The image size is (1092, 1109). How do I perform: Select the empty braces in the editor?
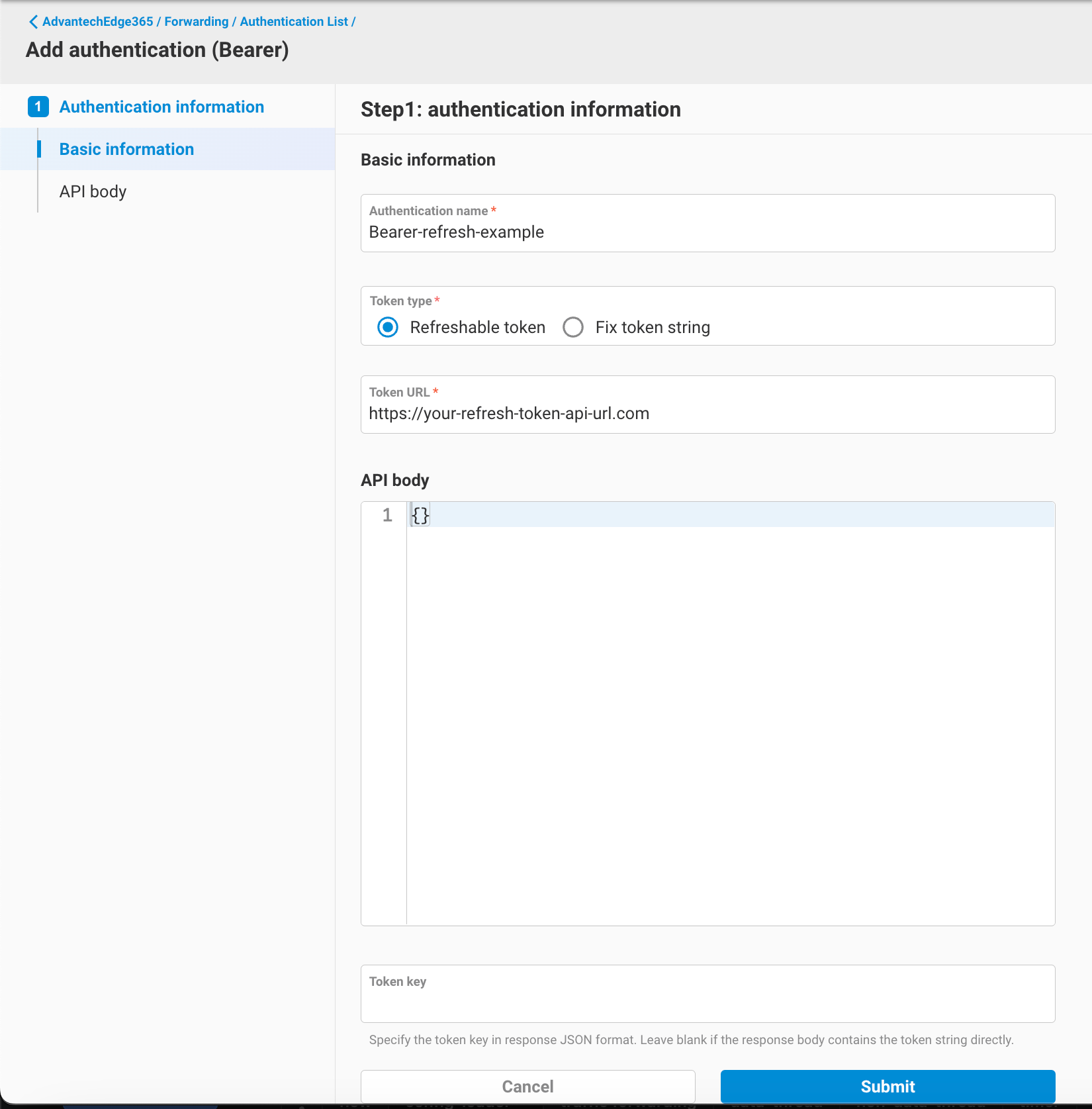(x=420, y=514)
